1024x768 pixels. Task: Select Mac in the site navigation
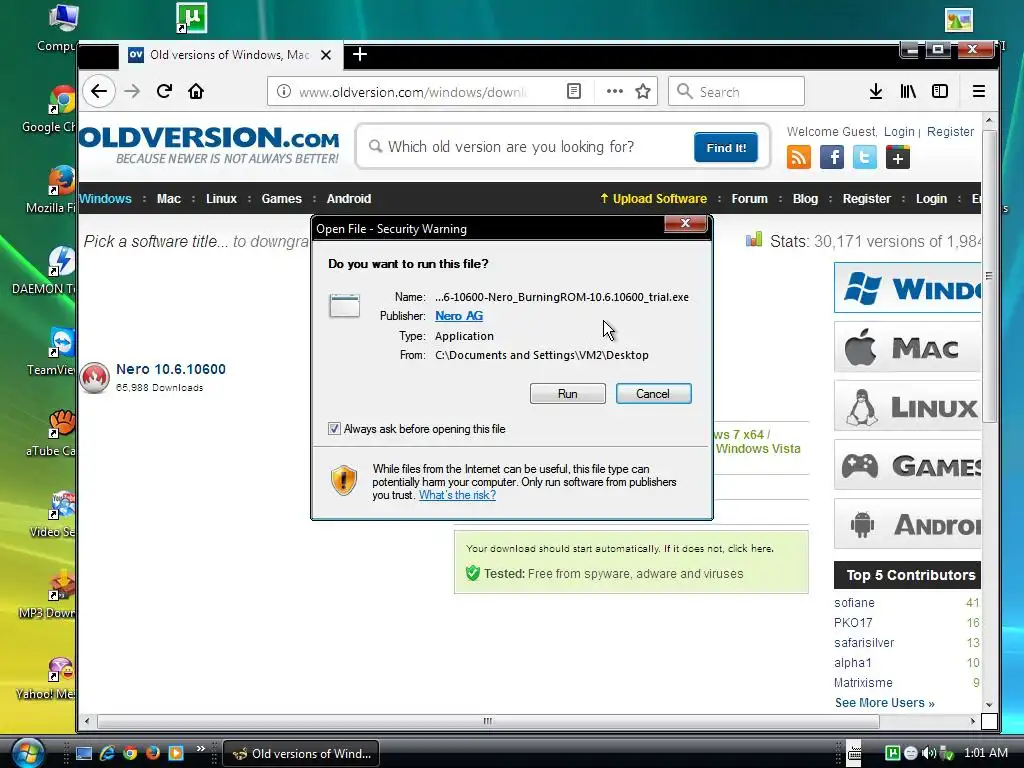pyautogui.click(x=168, y=199)
